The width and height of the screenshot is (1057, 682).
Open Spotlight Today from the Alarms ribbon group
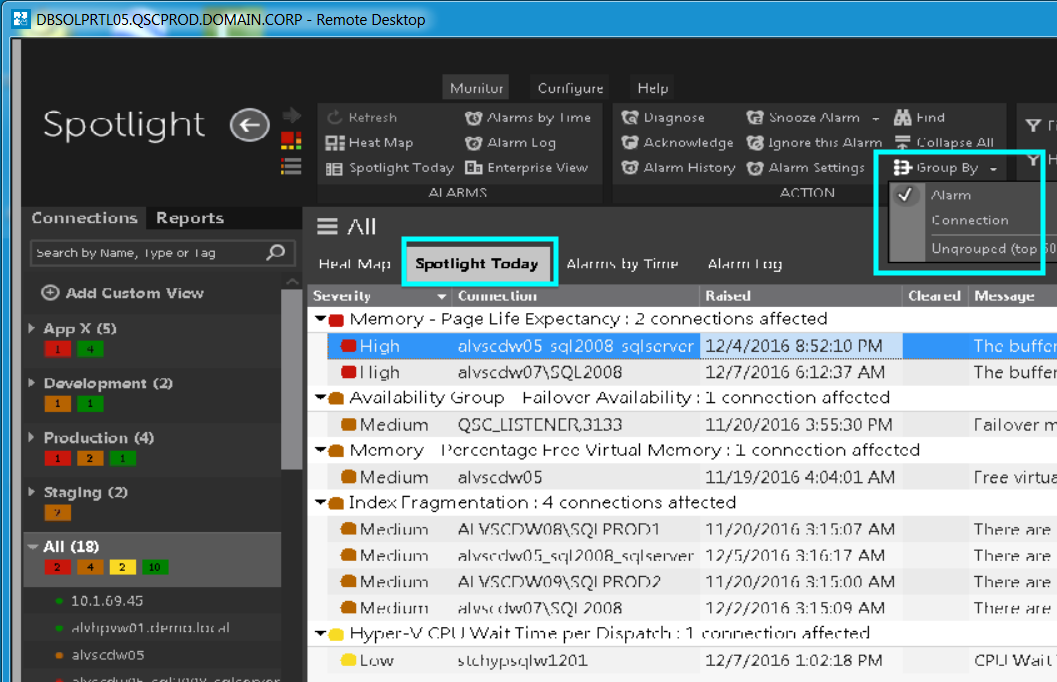point(390,168)
